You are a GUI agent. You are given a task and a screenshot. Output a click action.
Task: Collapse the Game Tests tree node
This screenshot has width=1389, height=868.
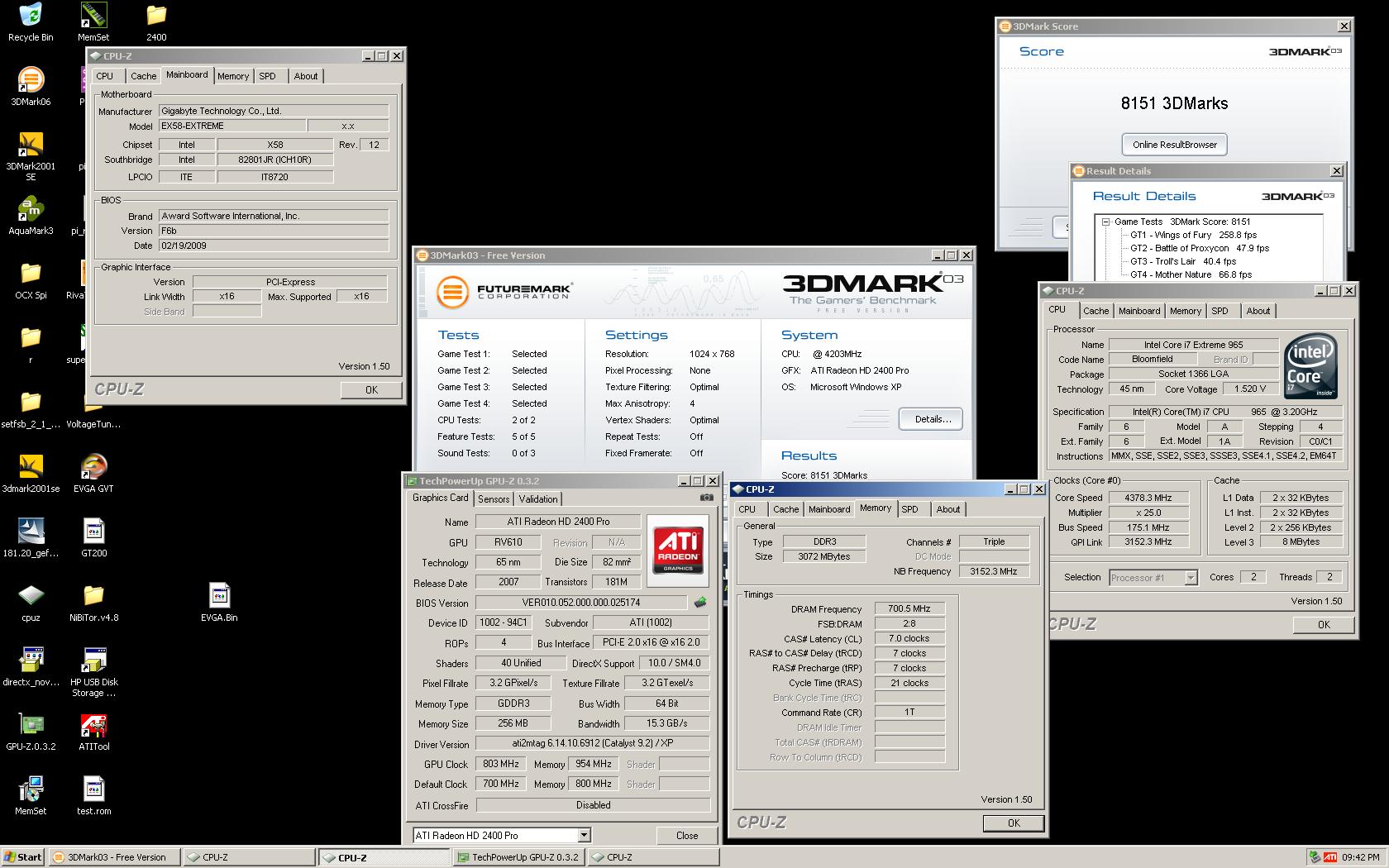pos(1105,222)
